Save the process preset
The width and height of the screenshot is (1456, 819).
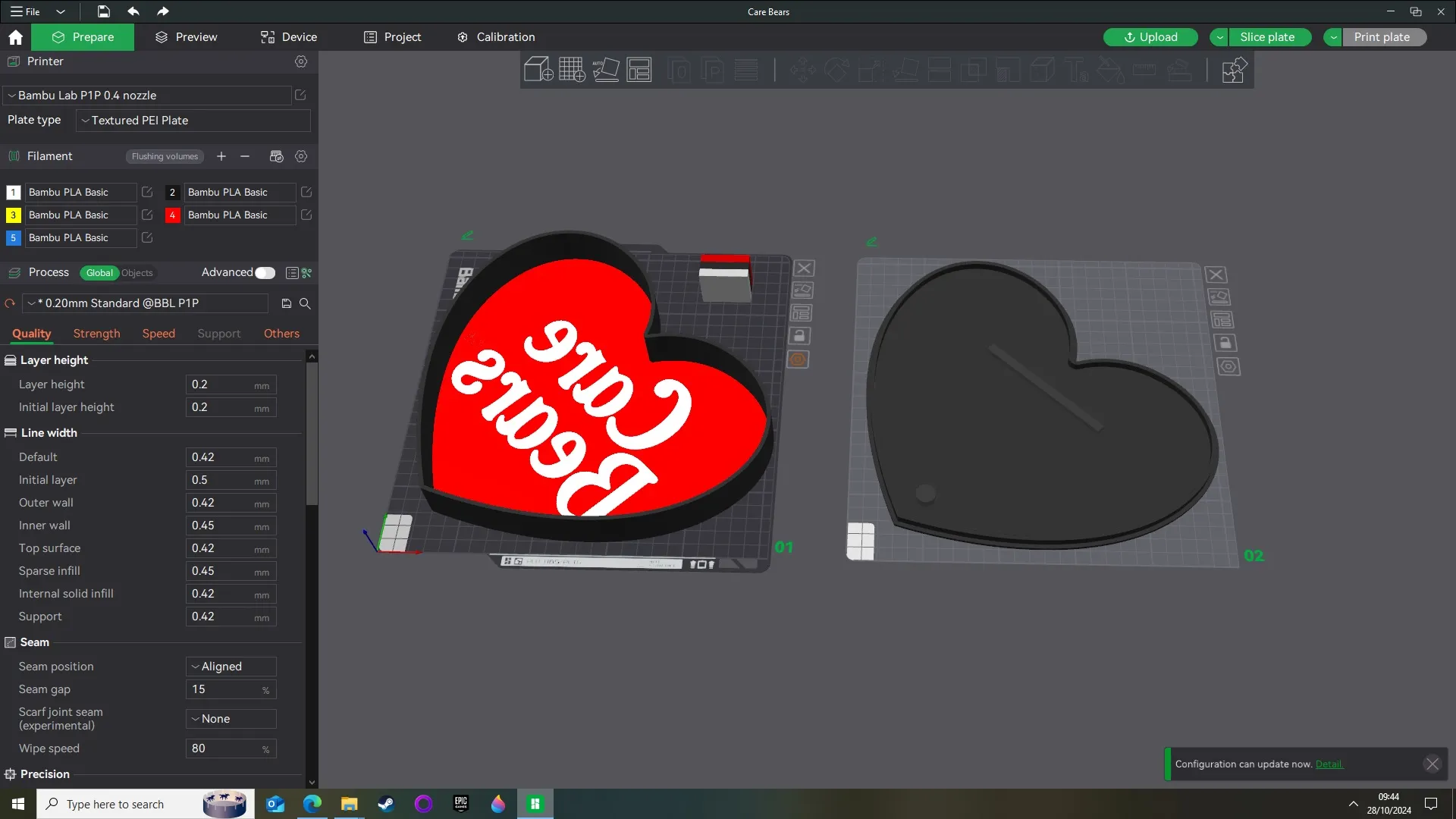[x=287, y=303]
